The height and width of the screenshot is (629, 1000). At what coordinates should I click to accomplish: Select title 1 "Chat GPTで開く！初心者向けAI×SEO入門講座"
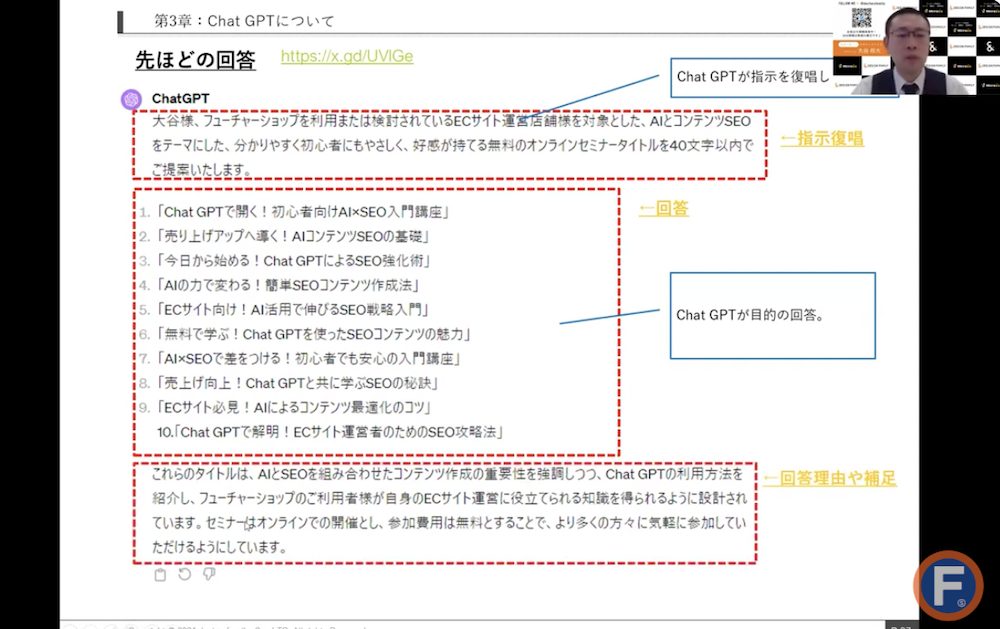(303, 212)
